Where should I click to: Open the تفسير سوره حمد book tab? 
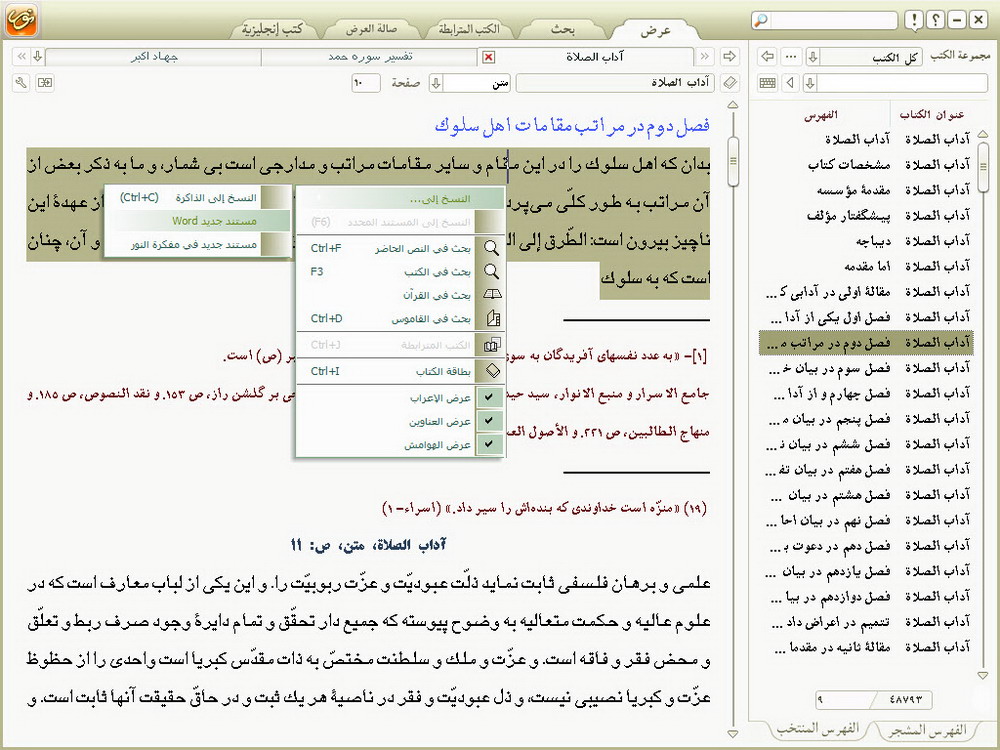click(x=371, y=57)
